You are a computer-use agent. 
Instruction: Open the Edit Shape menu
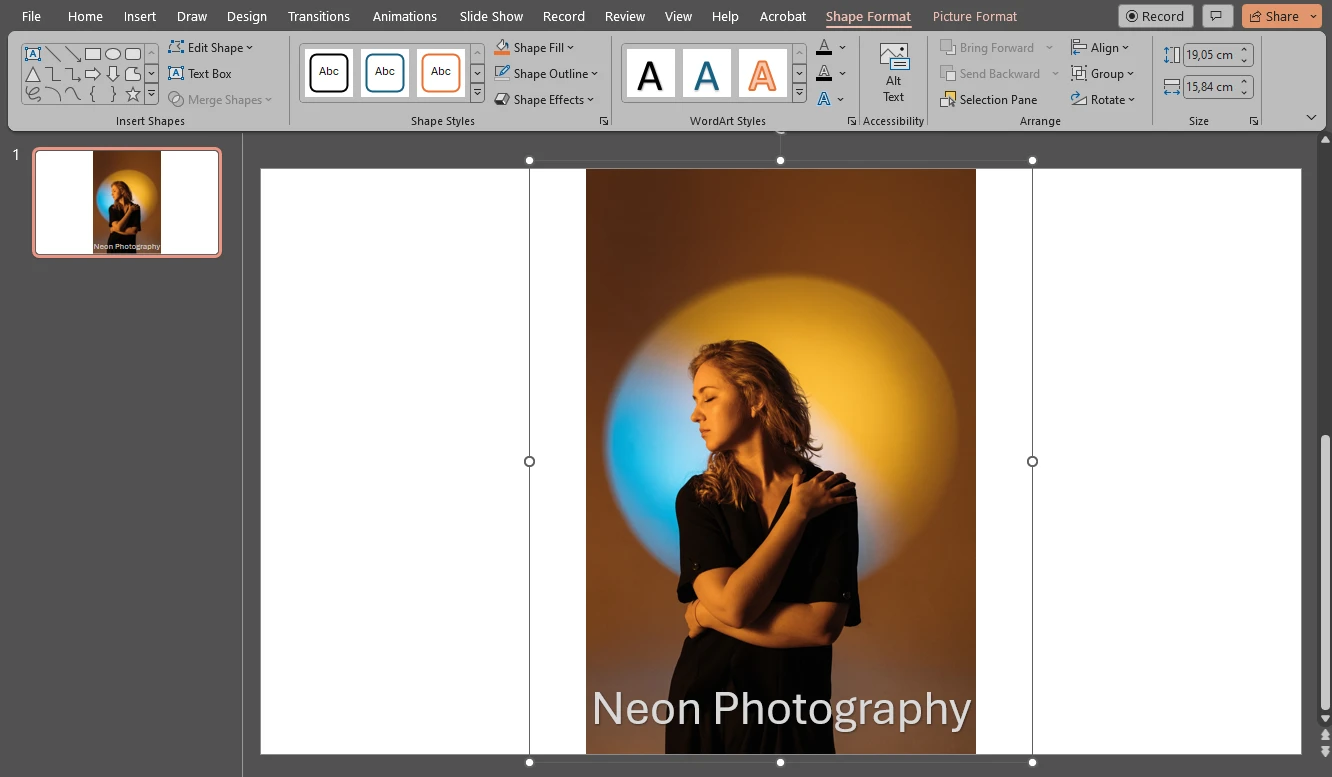point(212,47)
